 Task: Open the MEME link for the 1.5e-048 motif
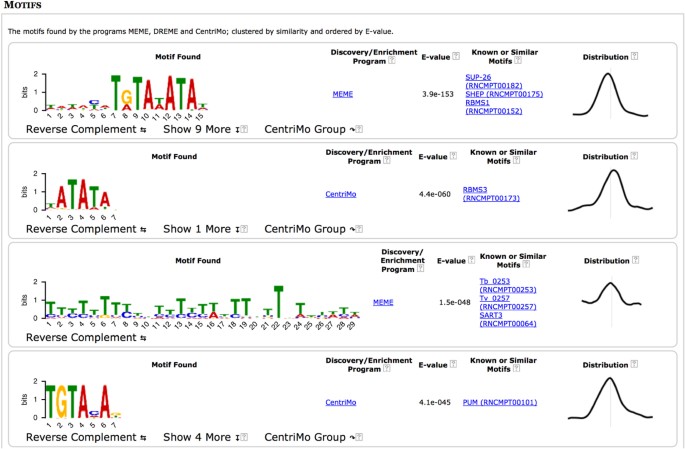pos(383,302)
